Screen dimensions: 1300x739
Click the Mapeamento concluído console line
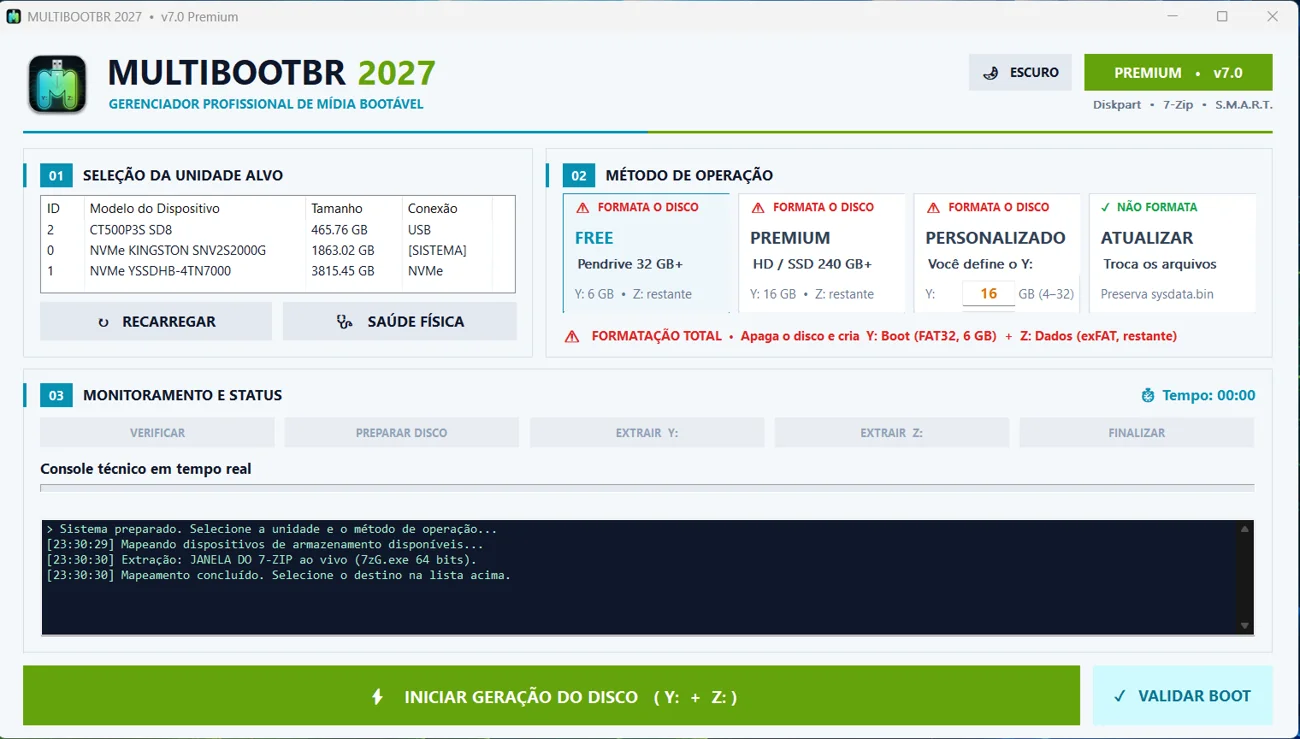279,575
